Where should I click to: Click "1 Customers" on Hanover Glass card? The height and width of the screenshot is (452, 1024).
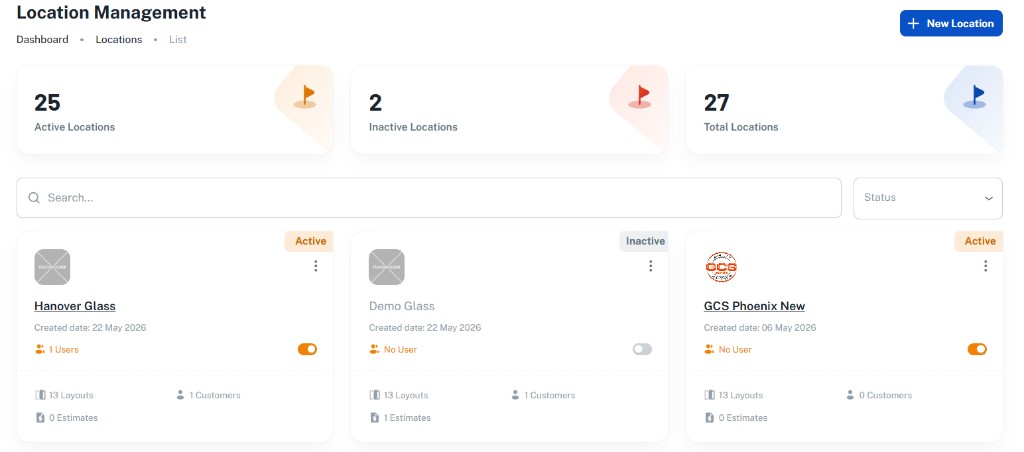(215, 395)
